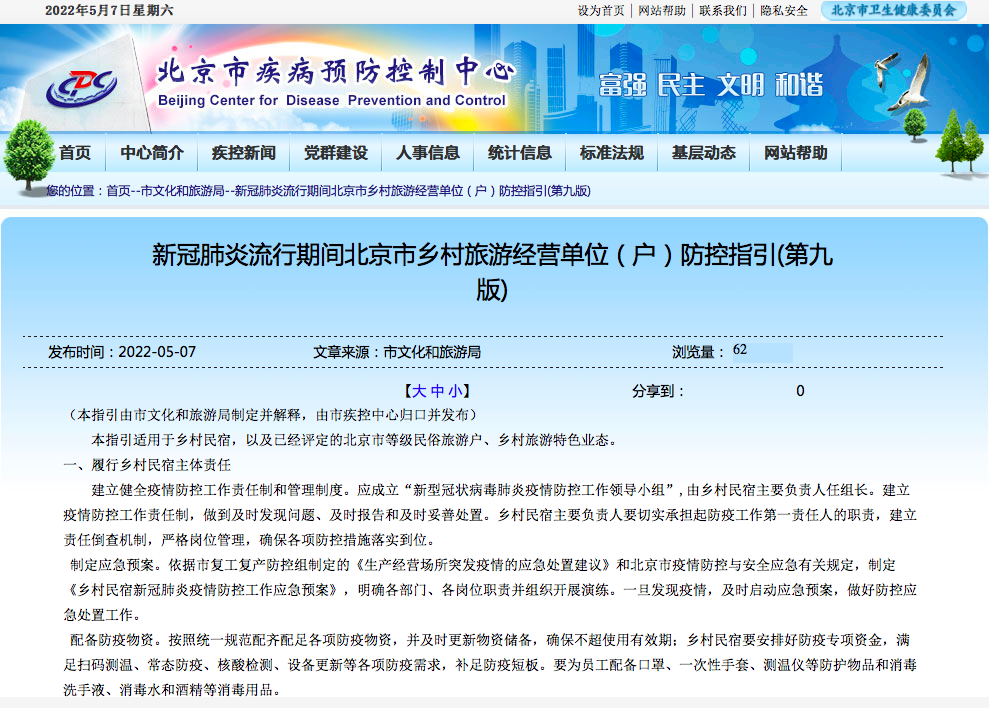Click 北京市卫生健康委员会 button
Viewport: 989px width, 708px height.
click(894, 10)
